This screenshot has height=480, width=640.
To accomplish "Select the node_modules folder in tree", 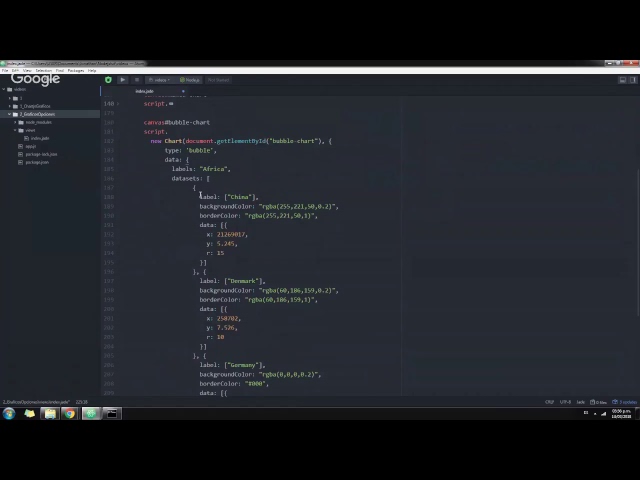I will click(x=38, y=122).
